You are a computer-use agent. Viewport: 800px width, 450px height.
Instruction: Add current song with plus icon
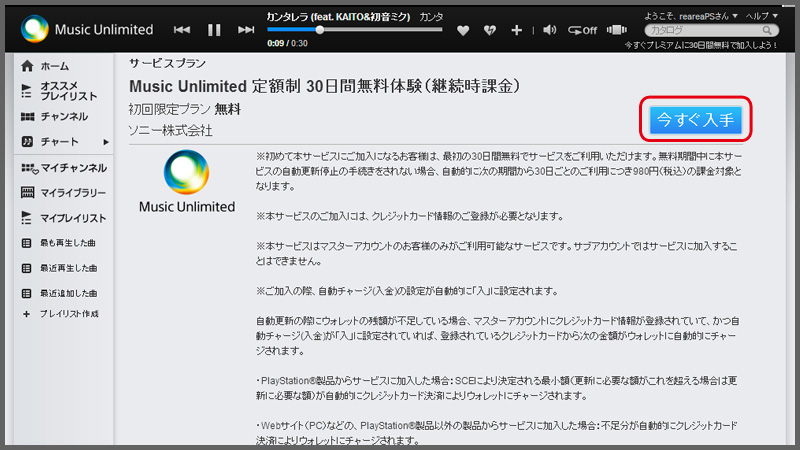516,31
